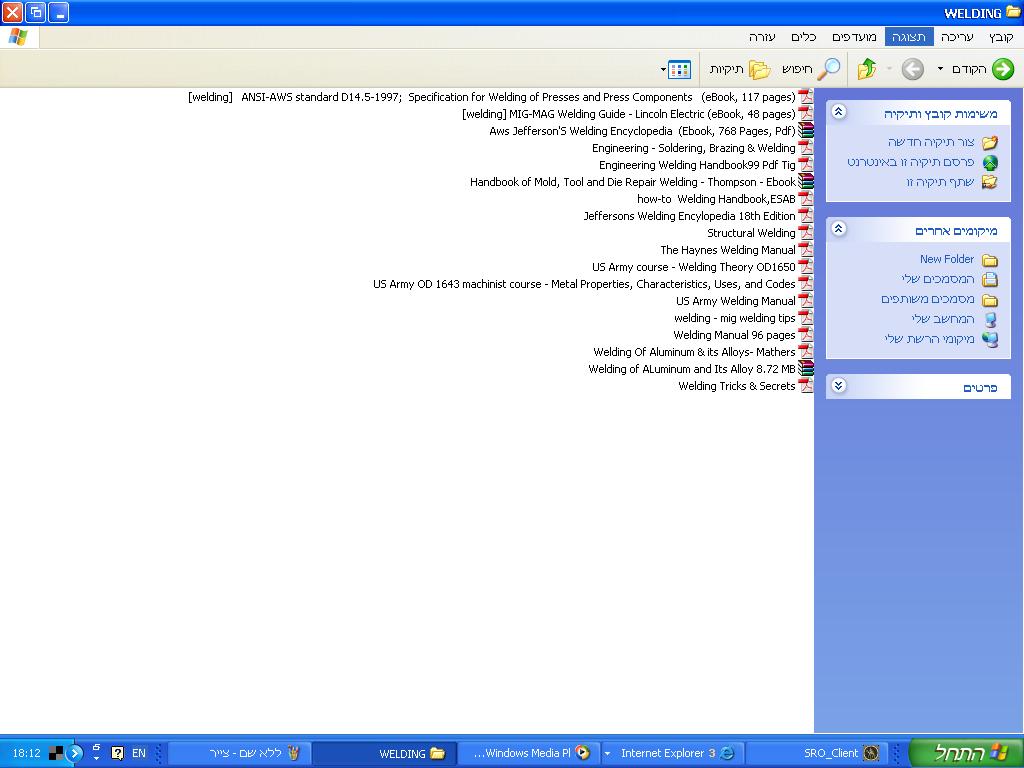
Task: Click the EN language indicator
Action: pos(139,753)
